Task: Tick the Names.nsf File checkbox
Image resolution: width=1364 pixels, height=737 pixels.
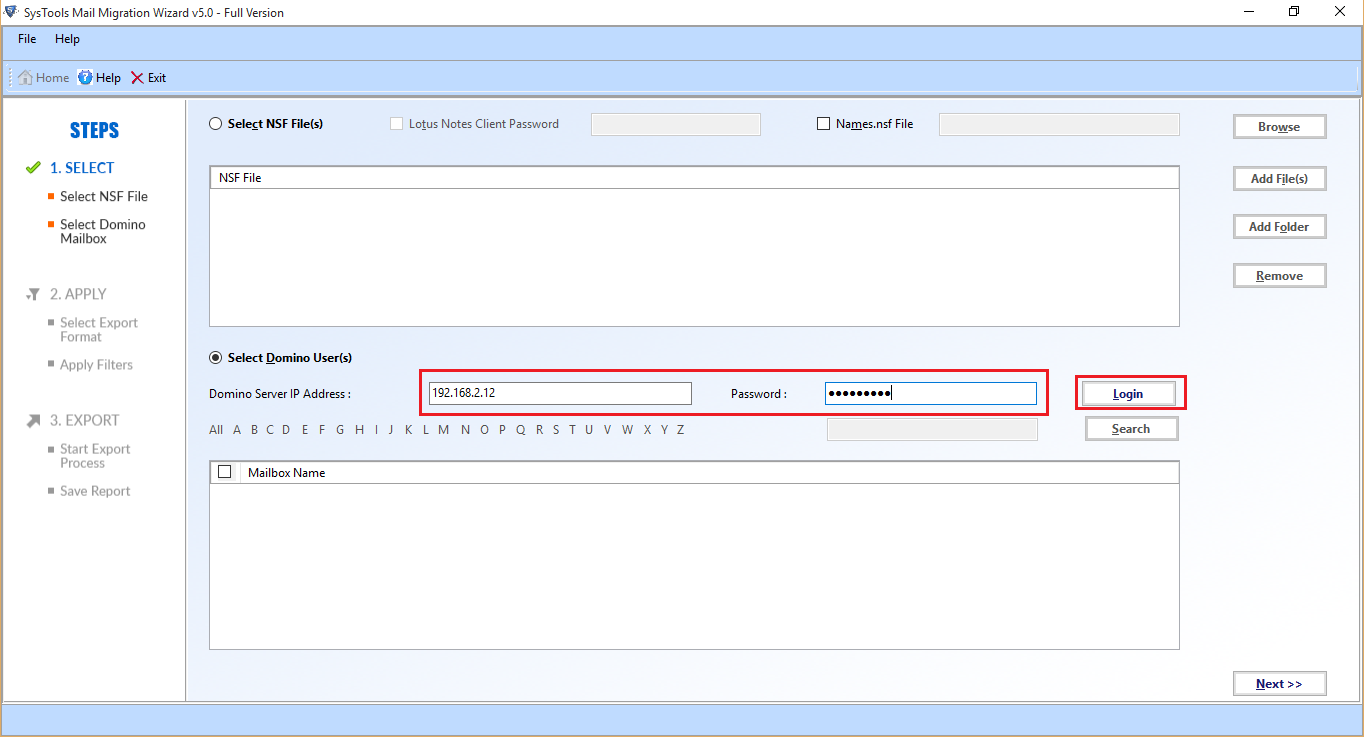Action: (823, 124)
